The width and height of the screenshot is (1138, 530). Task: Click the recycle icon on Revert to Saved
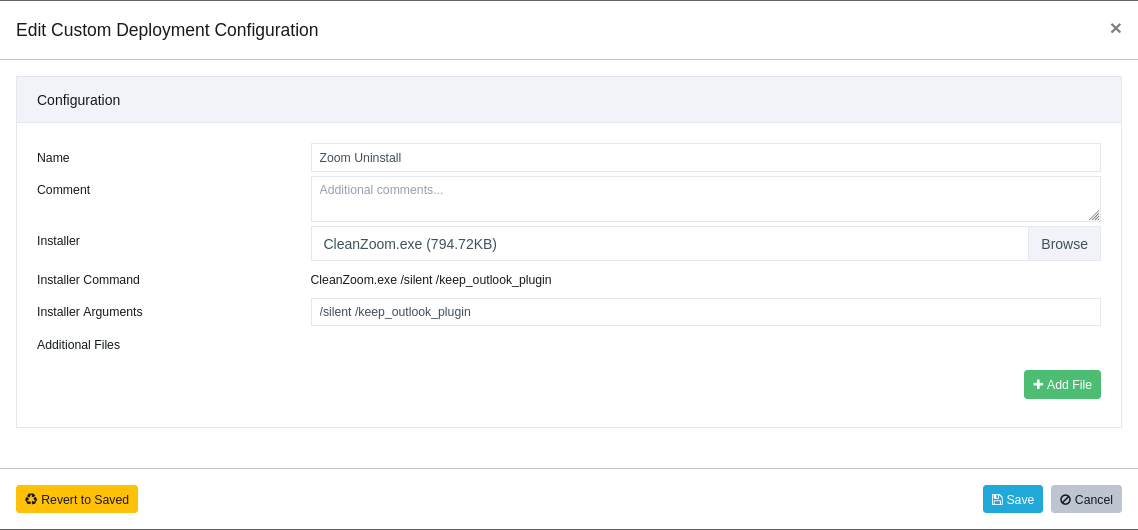[x=30, y=499]
